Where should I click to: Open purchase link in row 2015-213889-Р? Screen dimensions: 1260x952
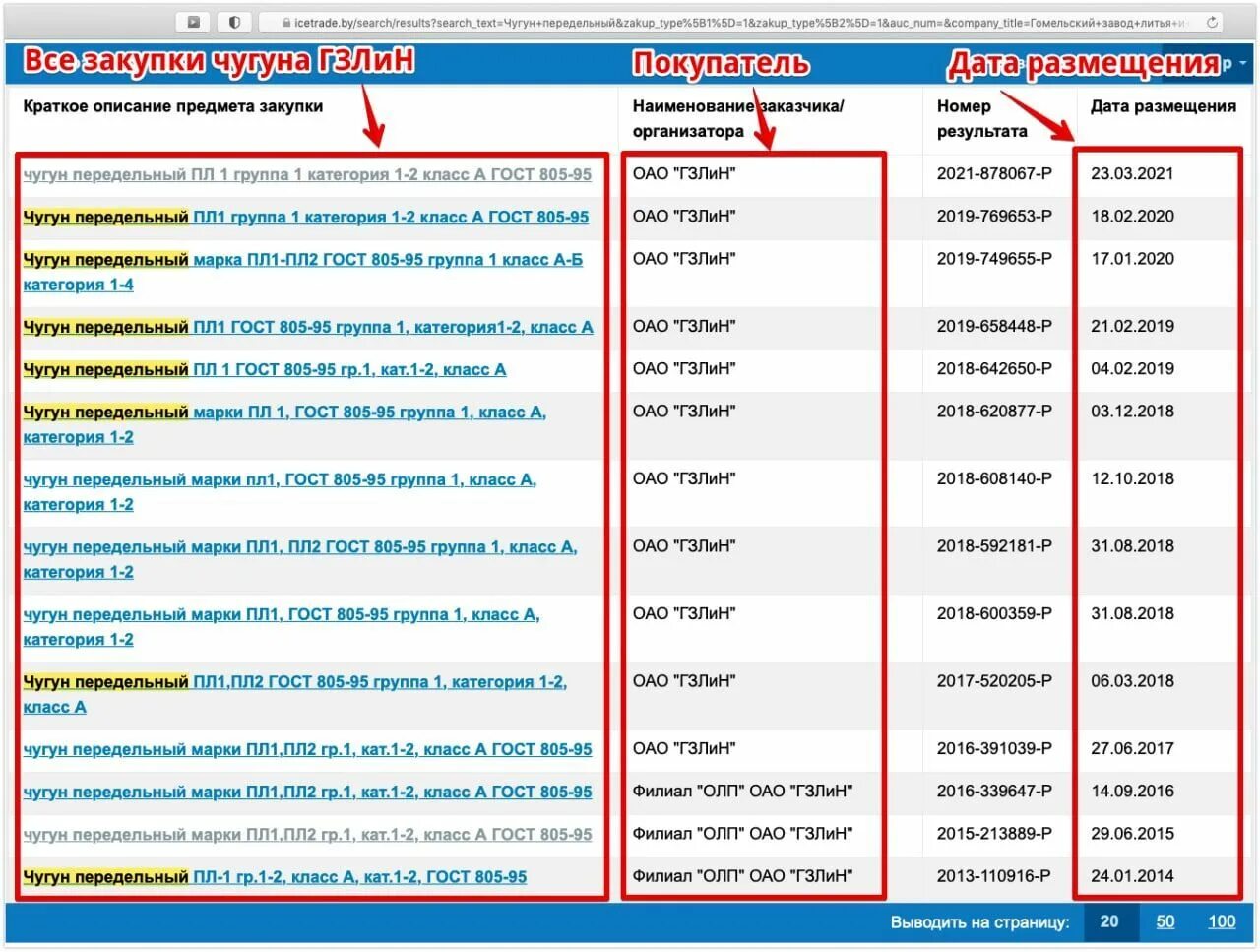(x=307, y=834)
